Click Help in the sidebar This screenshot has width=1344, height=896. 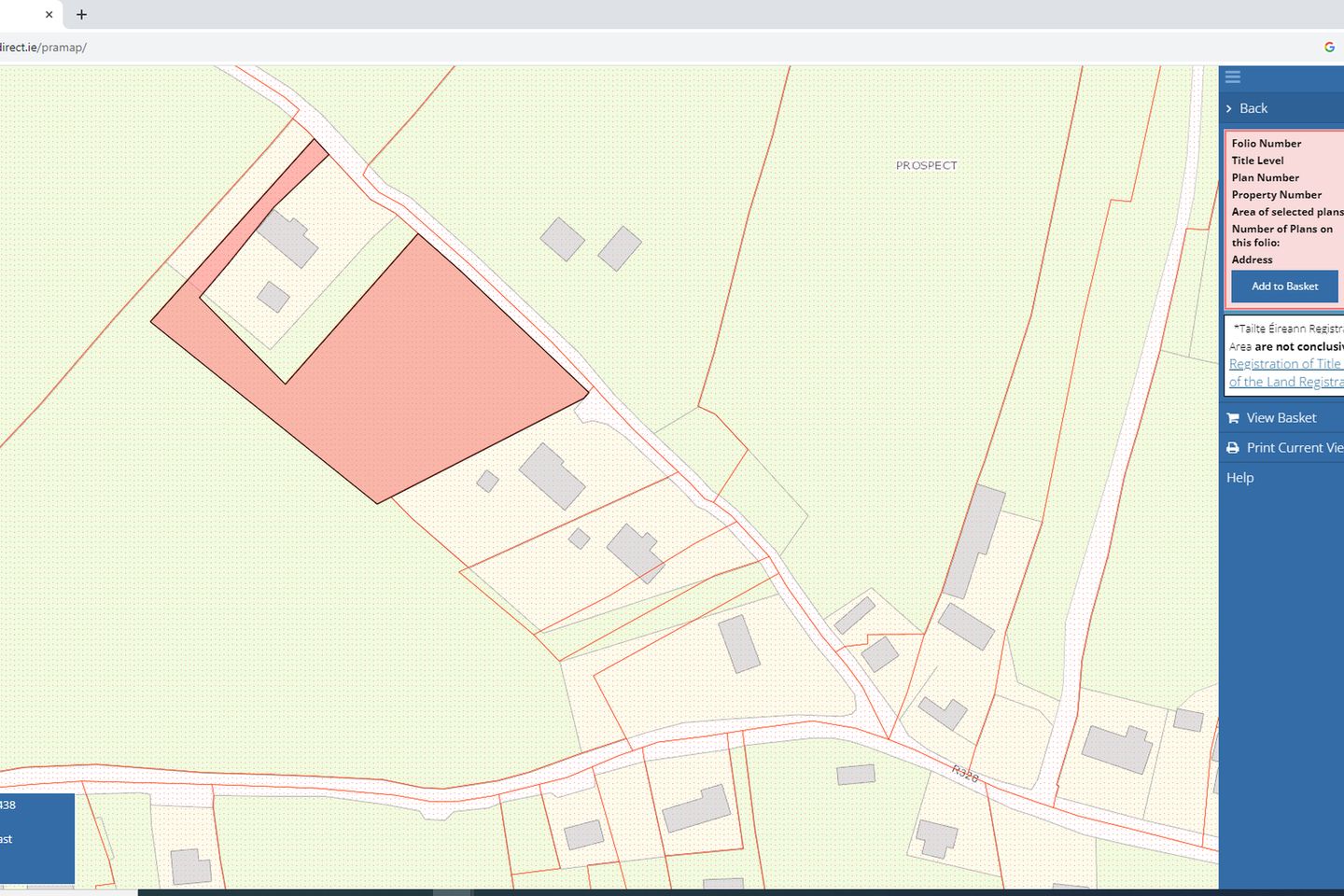(x=1239, y=477)
